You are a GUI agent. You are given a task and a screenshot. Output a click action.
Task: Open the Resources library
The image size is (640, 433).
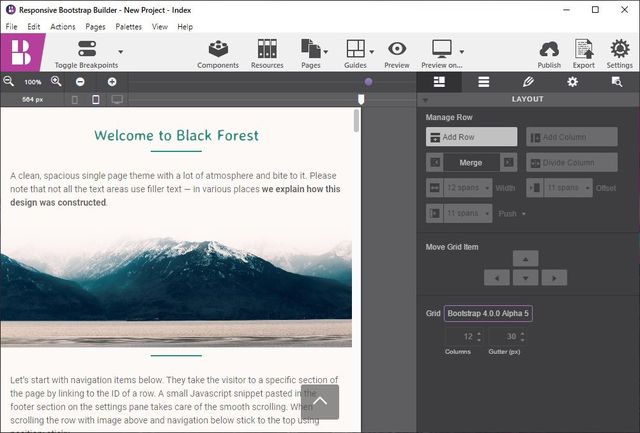coord(267,52)
